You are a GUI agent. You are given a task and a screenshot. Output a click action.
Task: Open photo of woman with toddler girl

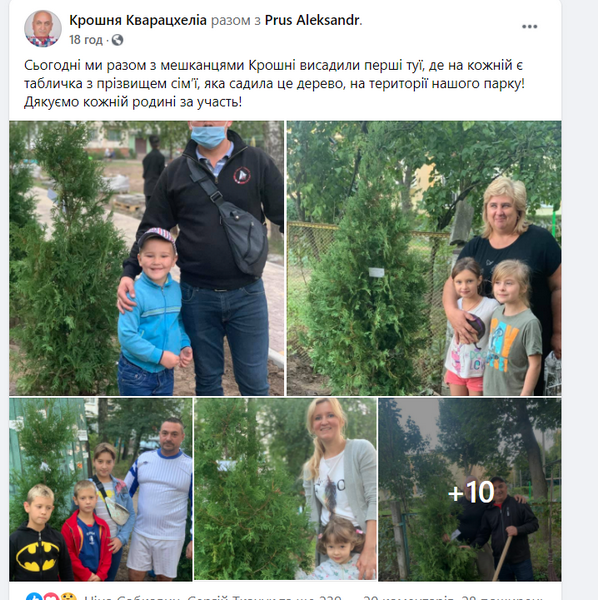click(x=285, y=489)
